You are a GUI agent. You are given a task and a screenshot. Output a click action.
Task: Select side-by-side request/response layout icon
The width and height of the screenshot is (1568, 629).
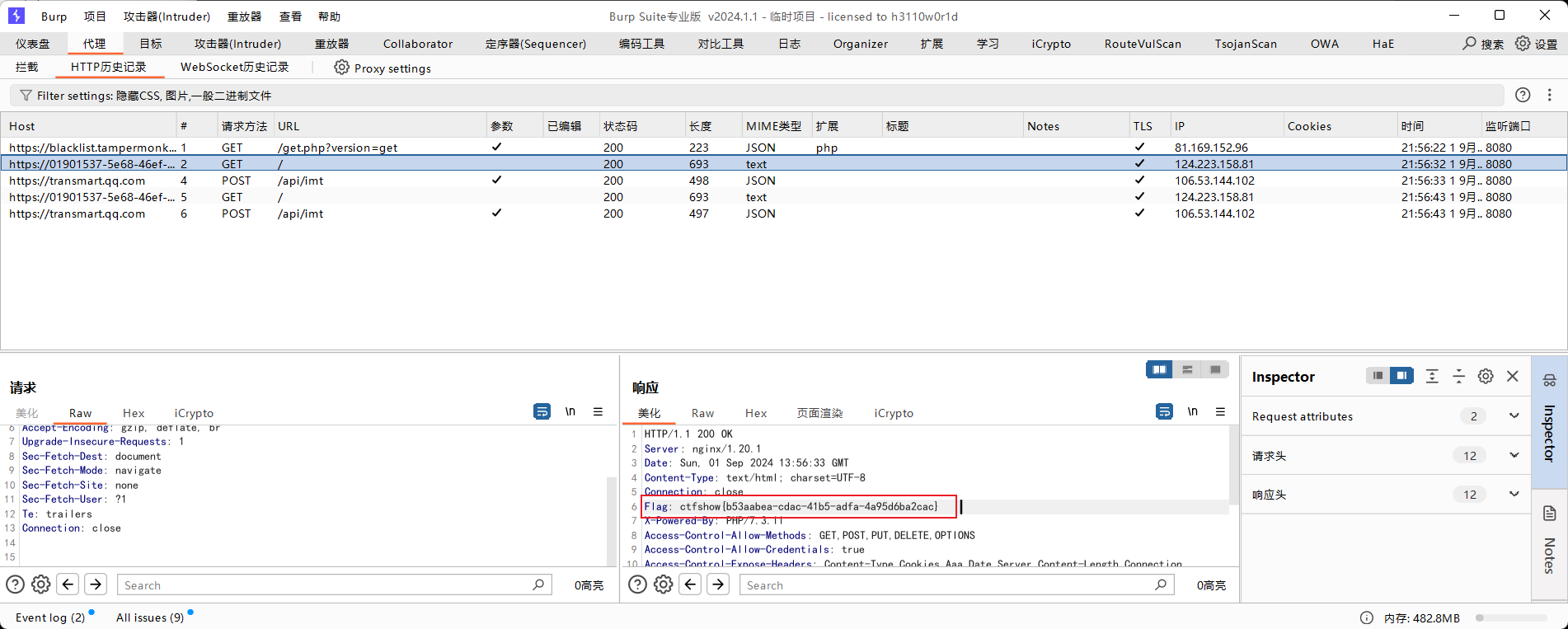1159,369
